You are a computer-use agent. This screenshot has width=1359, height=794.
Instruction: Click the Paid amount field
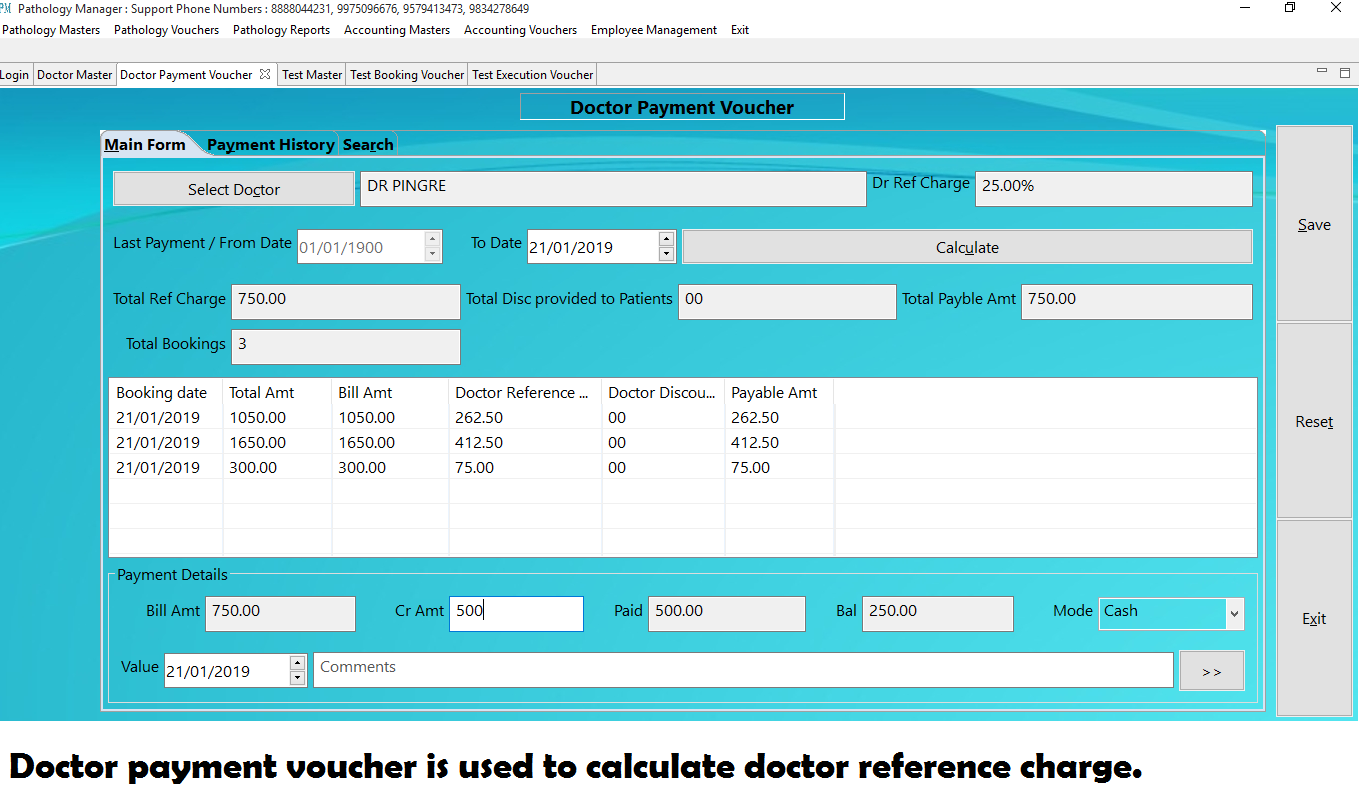click(x=726, y=614)
